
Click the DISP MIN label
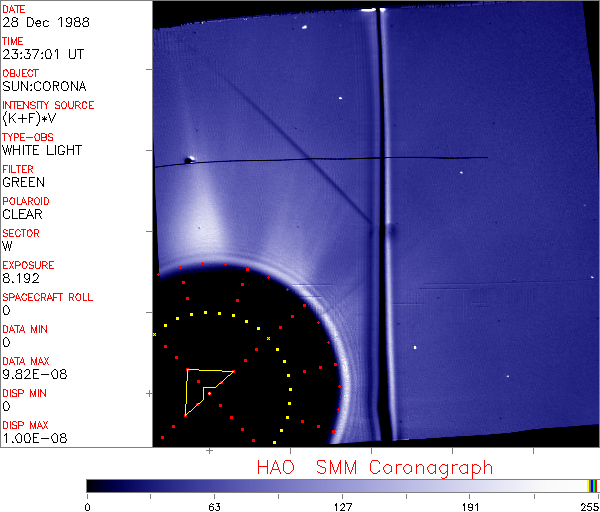pyautogui.click(x=24, y=393)
